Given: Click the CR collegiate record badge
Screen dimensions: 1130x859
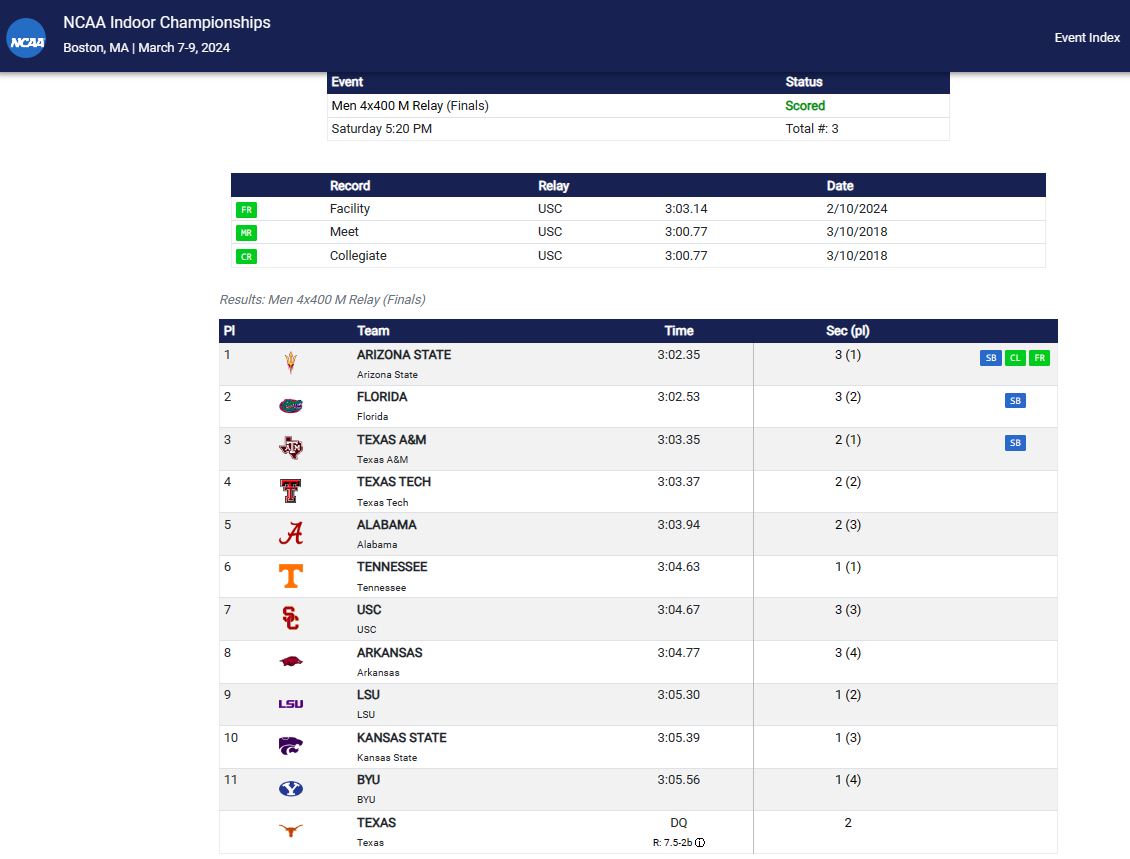Looking at the screenshot, I should (246, 257).
